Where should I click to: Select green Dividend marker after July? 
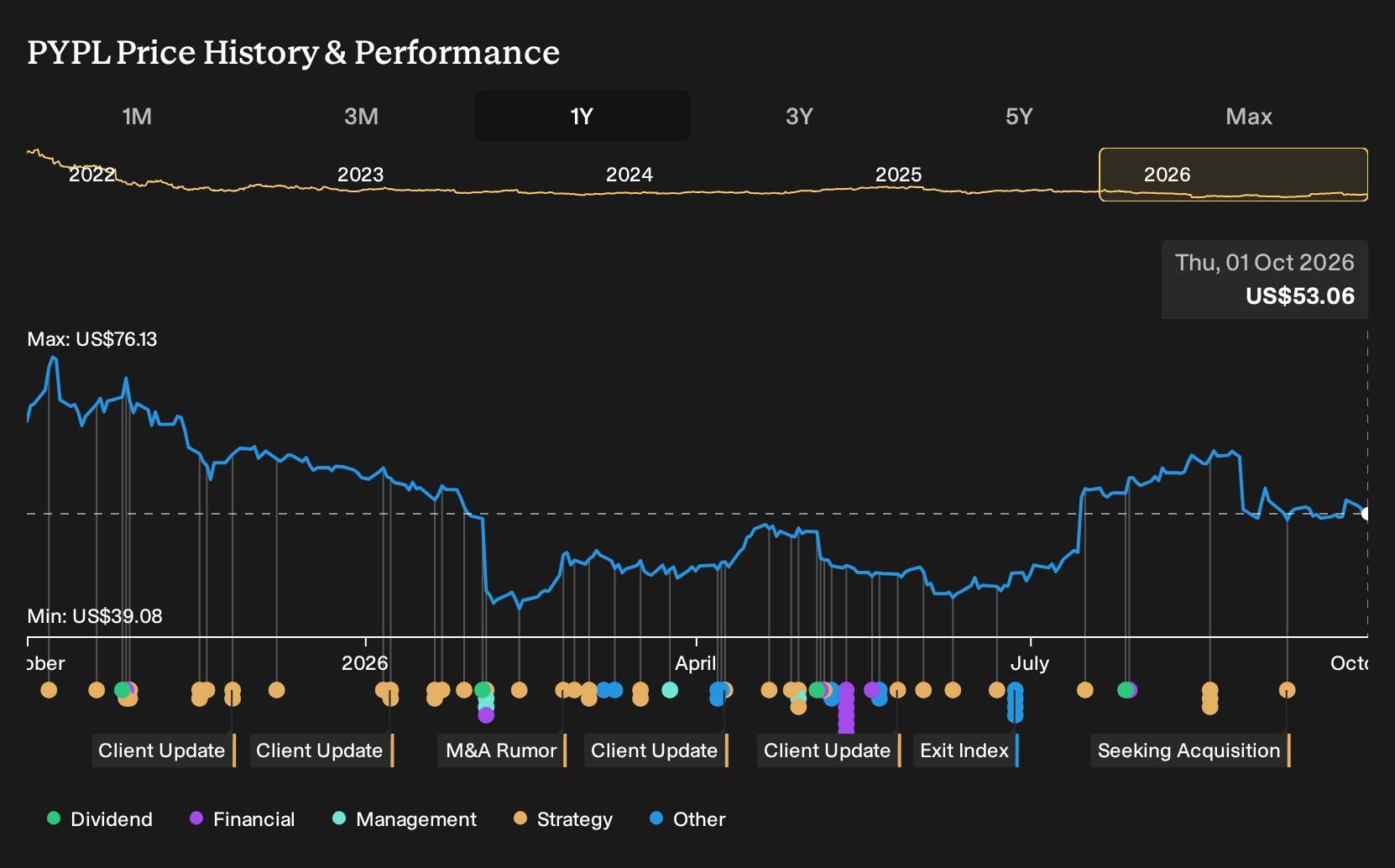[1126, 690]
